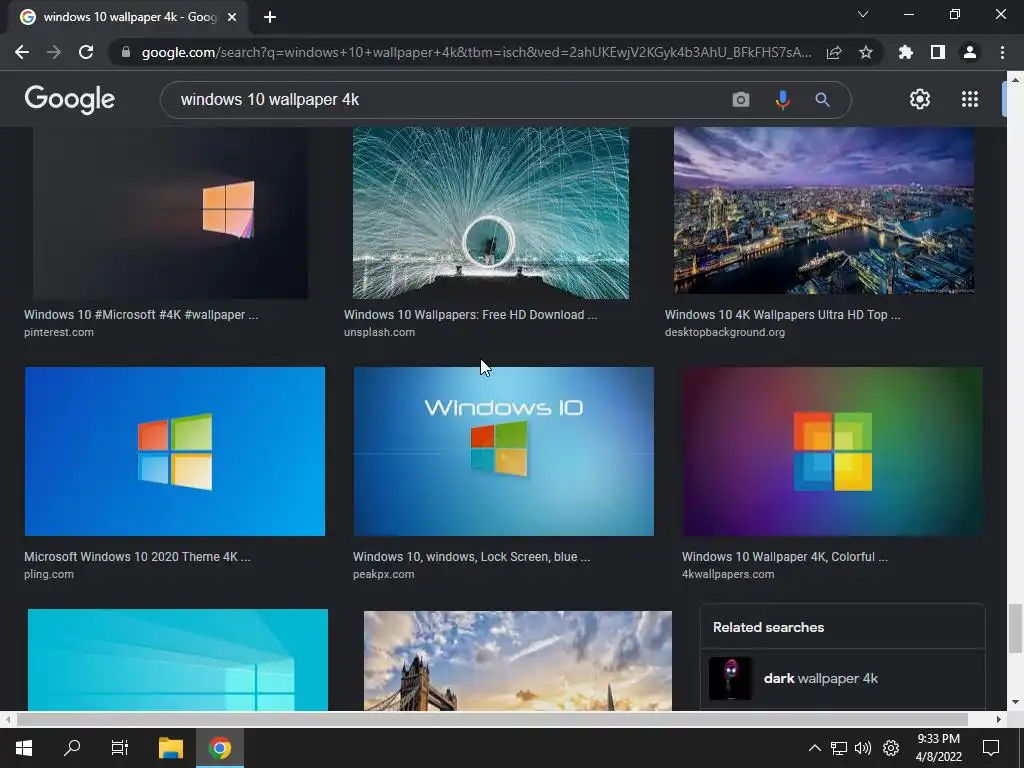The height and width of the screenshot is (768, 1024).
Task: Open a new tab
Action: pos(270,17)
